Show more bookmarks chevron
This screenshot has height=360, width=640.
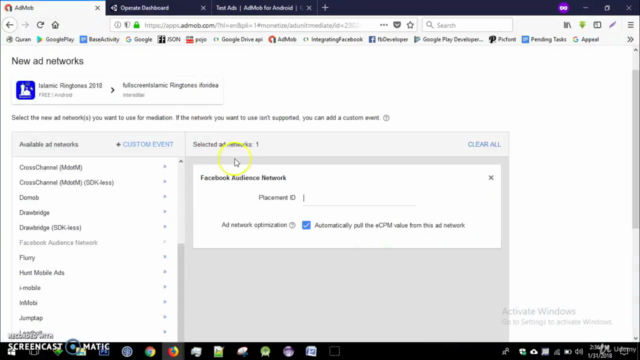pyautogui.click(x=630, y=40)
